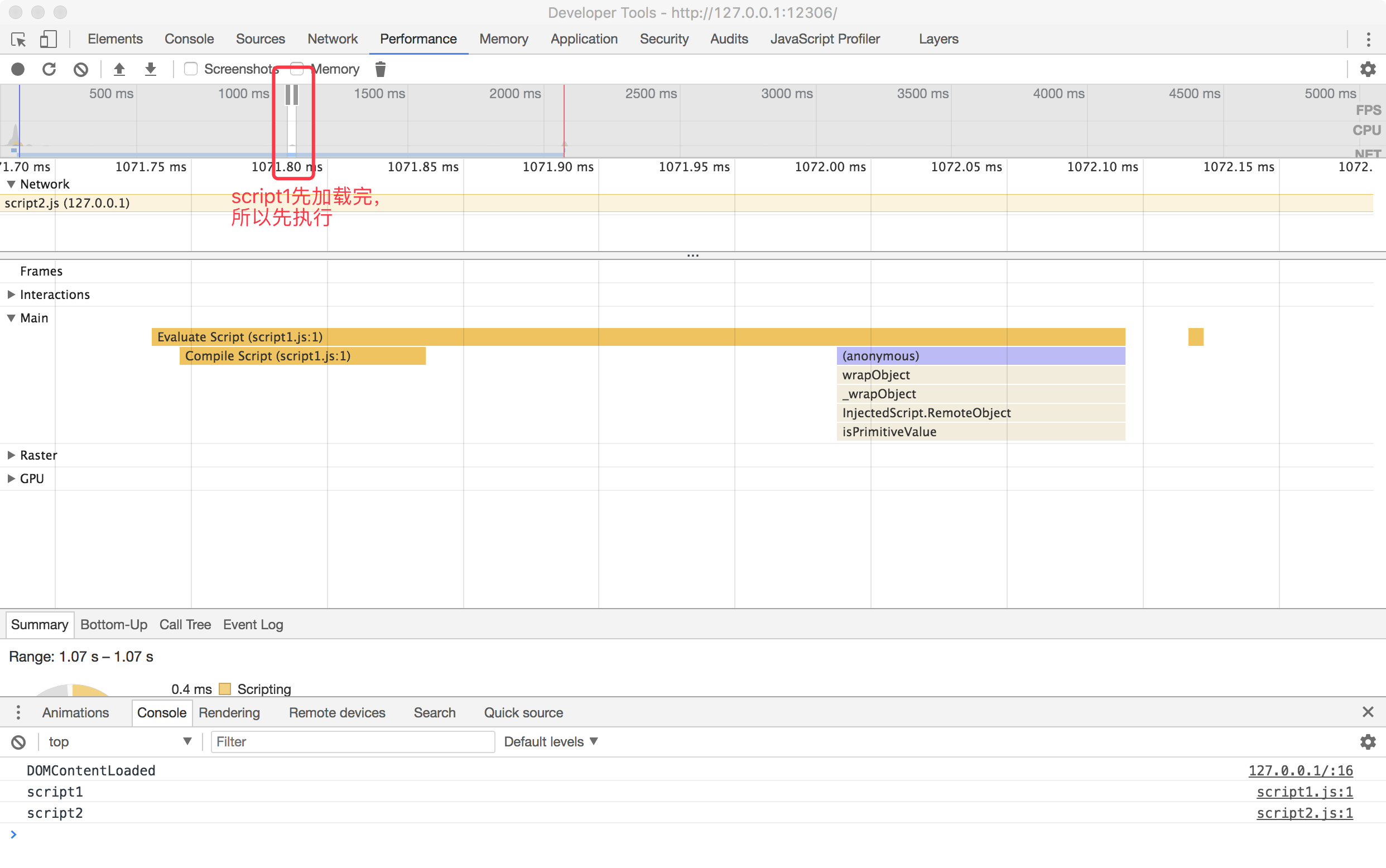Expand the Interactions track
The width and height of the screenshot is (1386, 868).
click(11, 295)
